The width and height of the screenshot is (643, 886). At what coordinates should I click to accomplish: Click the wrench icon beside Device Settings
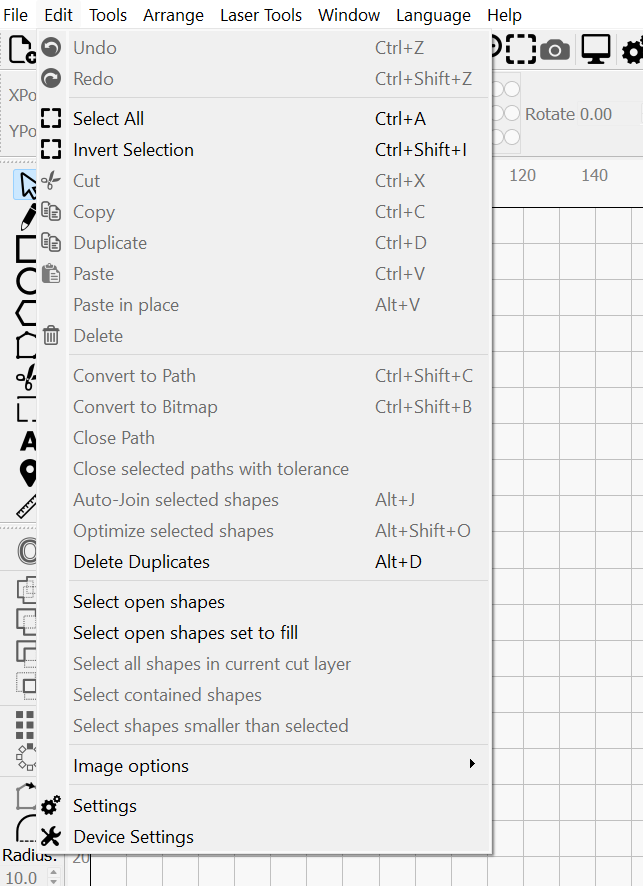[51, 837]
